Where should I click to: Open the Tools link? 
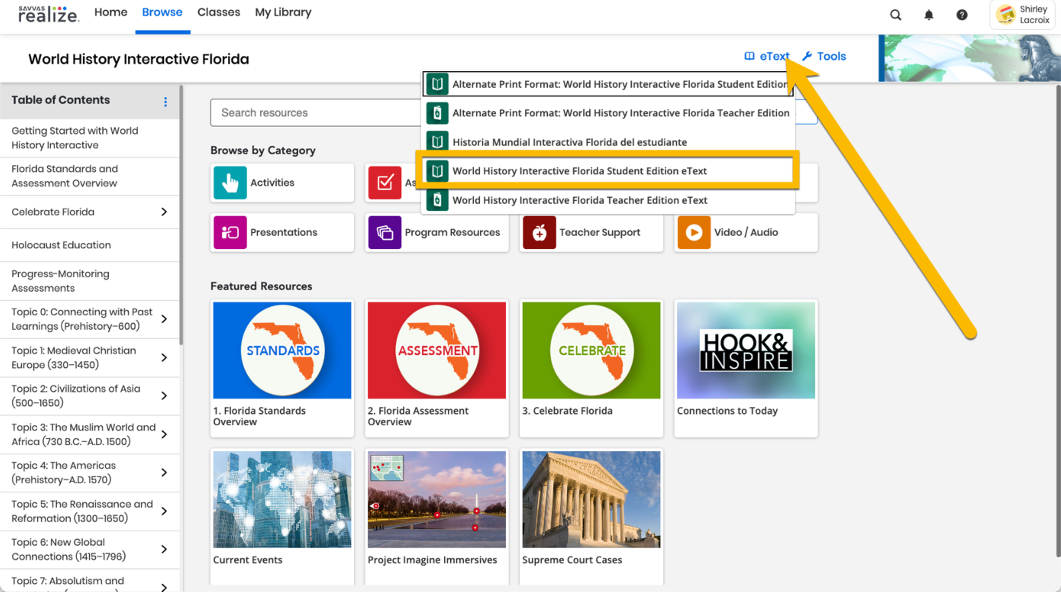[824, 57]
